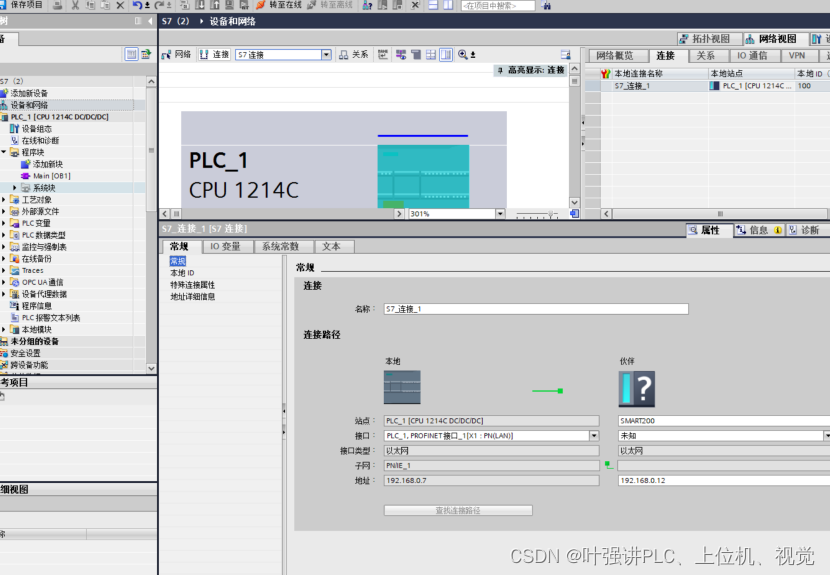Toggle the Connections (连接) mode button
Image resolution: width=830 pixels, height=575 pixels.
(x=214, y=55)
